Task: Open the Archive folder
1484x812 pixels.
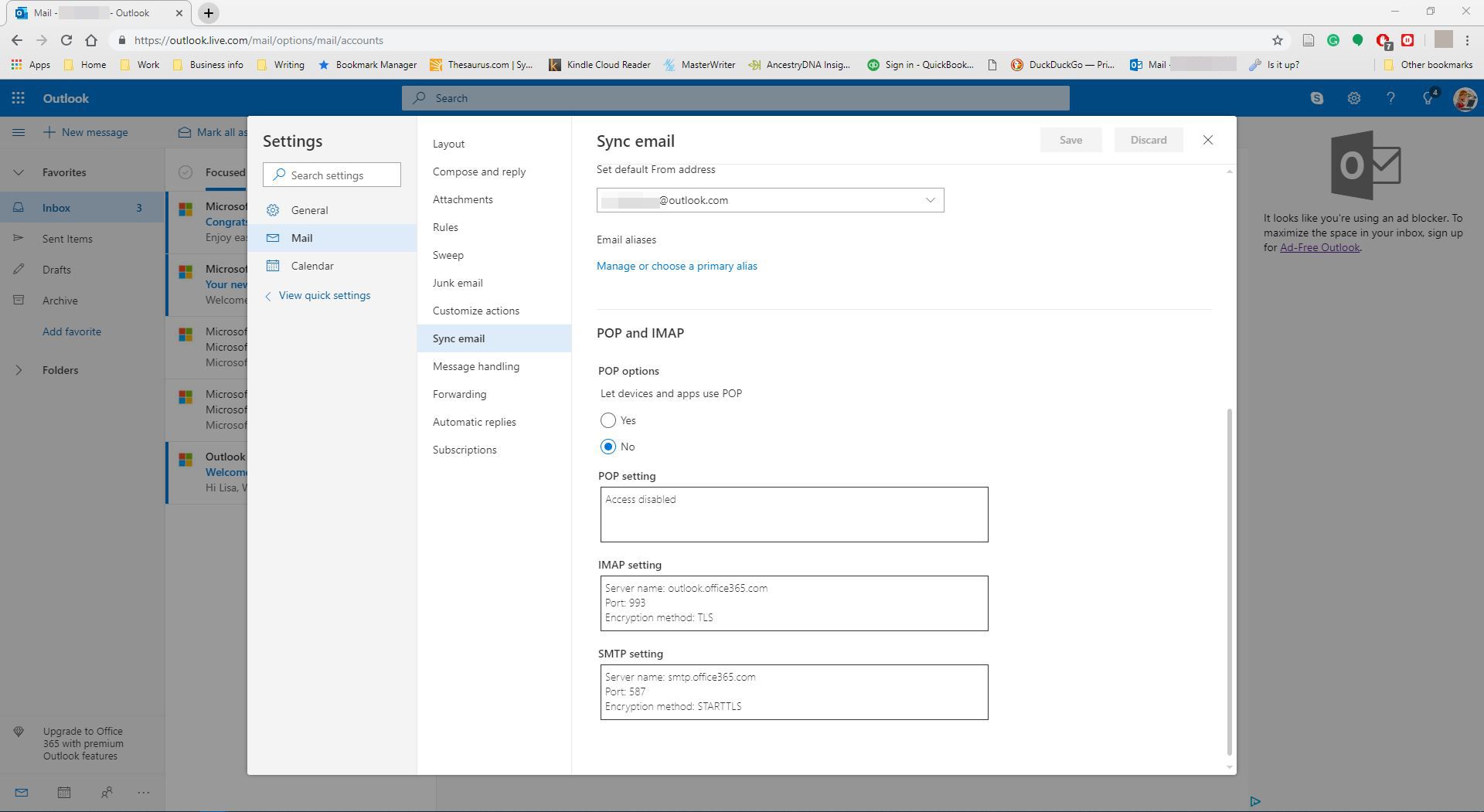Action: pos(82,301)
